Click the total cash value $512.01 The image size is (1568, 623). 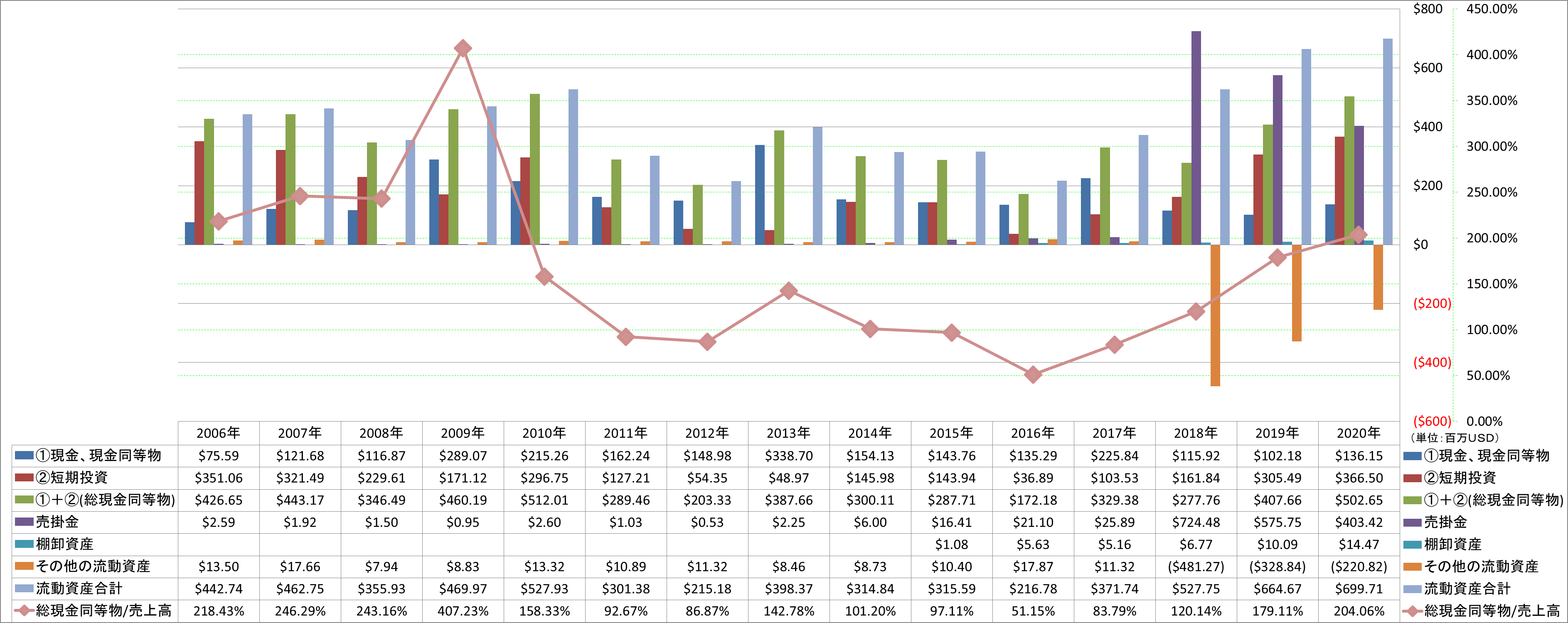[x=544, y=500]
